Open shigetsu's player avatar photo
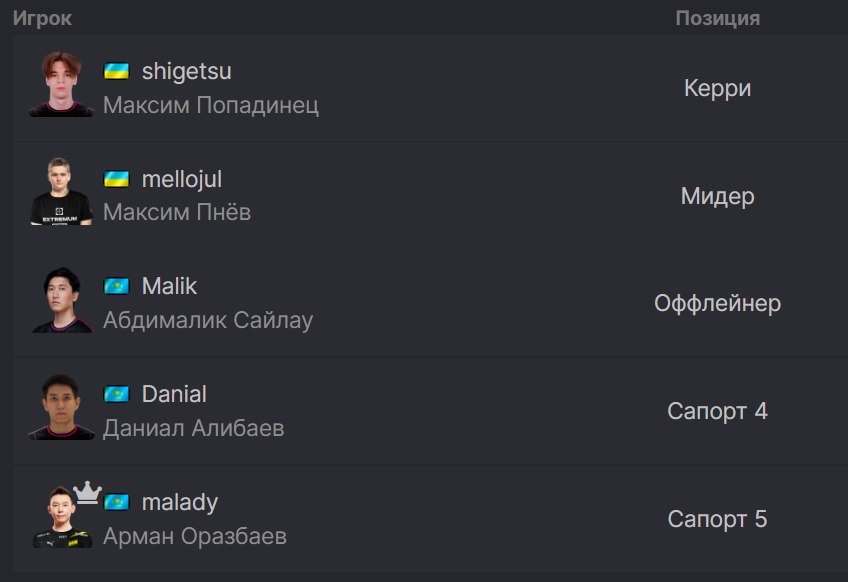This screenshot has width=848, height=582. tap(61, 84)
